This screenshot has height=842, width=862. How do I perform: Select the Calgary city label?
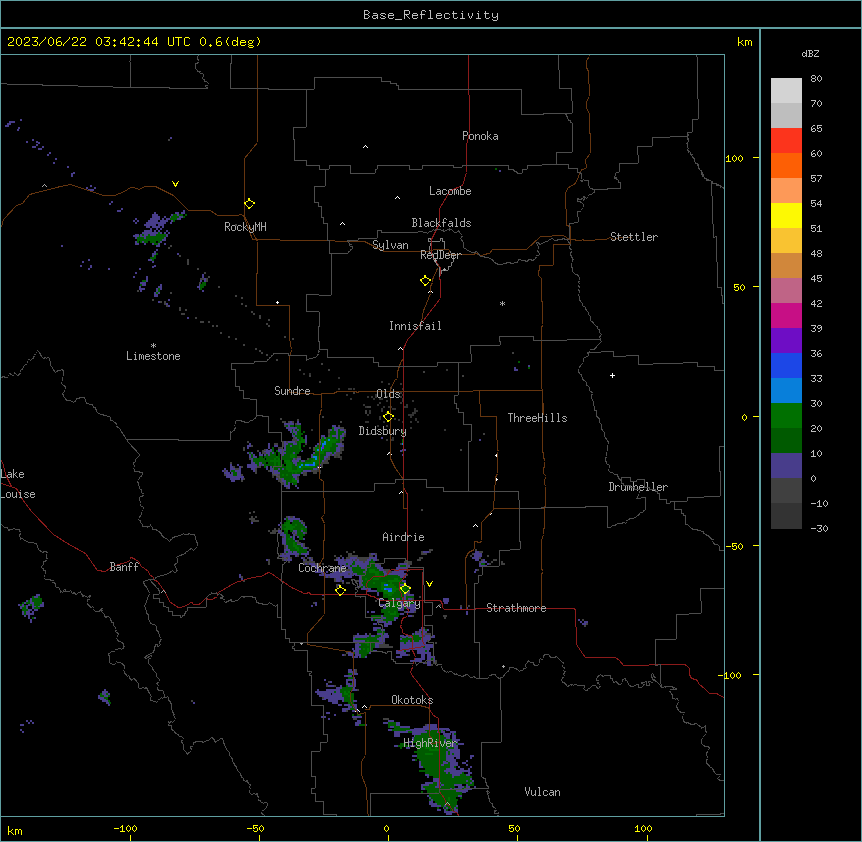pyautogui.click(x=399, y=603)
